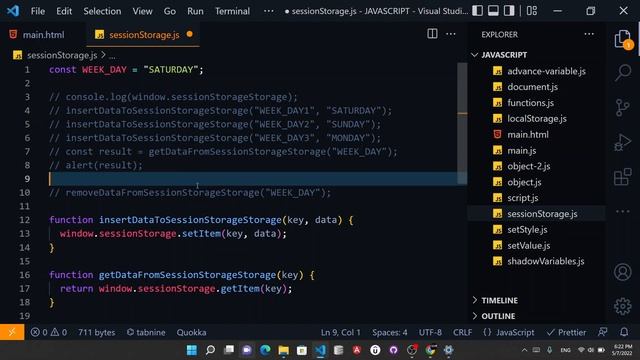
Task: Click the editor vertical scrollbar slider
Action: (x=462, y=123)
